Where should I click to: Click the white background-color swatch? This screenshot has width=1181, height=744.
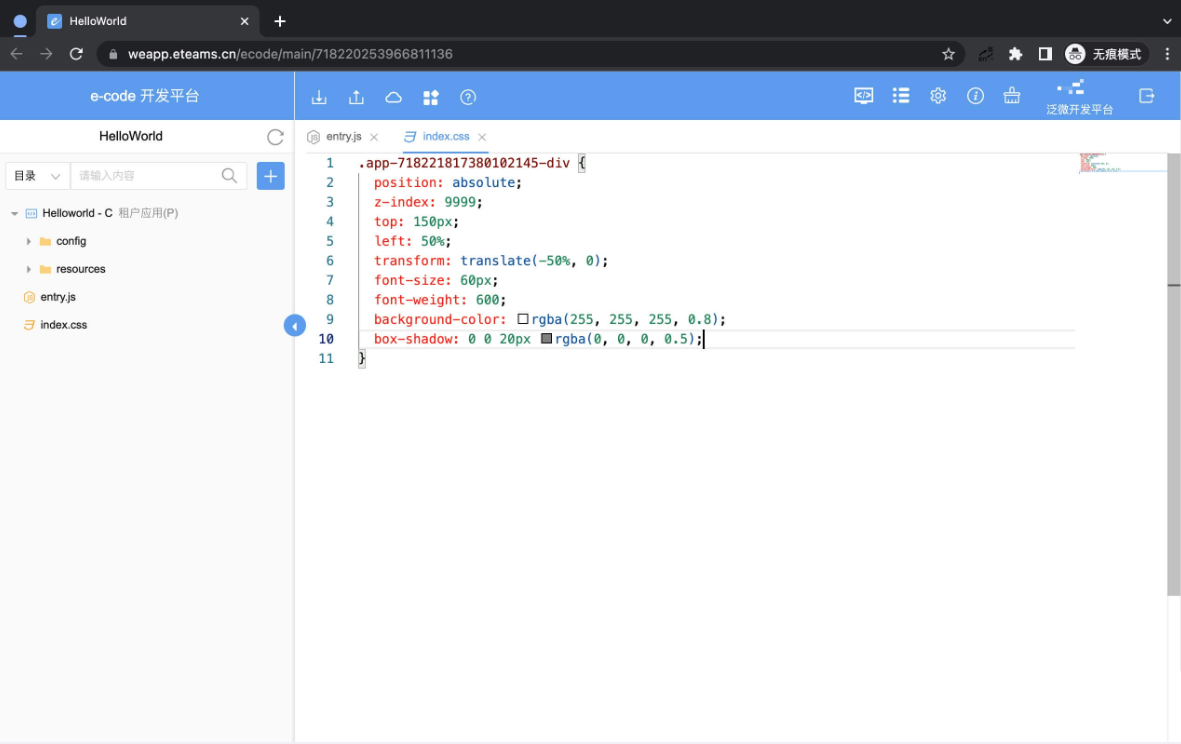click(523, 319)
